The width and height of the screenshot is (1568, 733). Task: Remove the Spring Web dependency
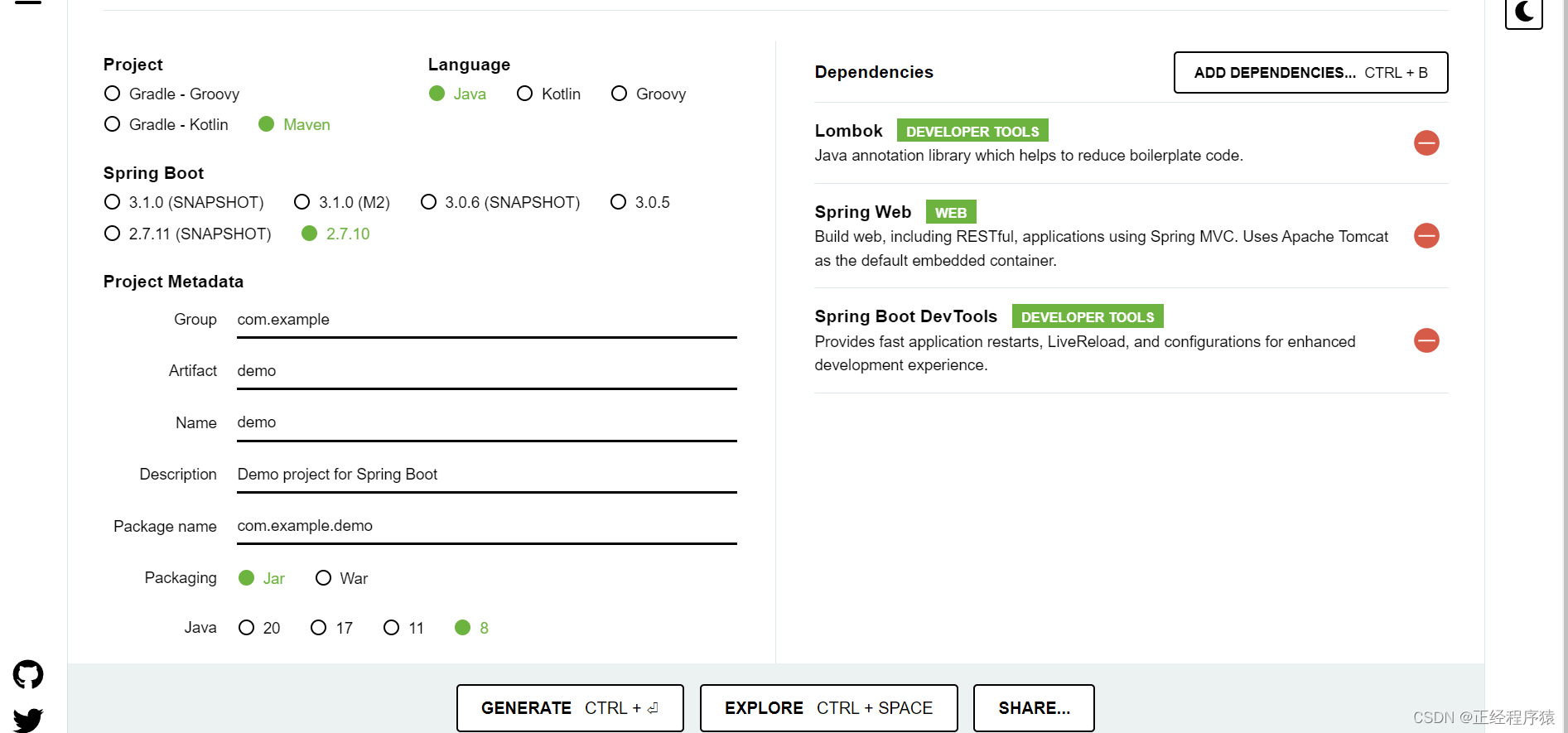(x=1426, y=236)
